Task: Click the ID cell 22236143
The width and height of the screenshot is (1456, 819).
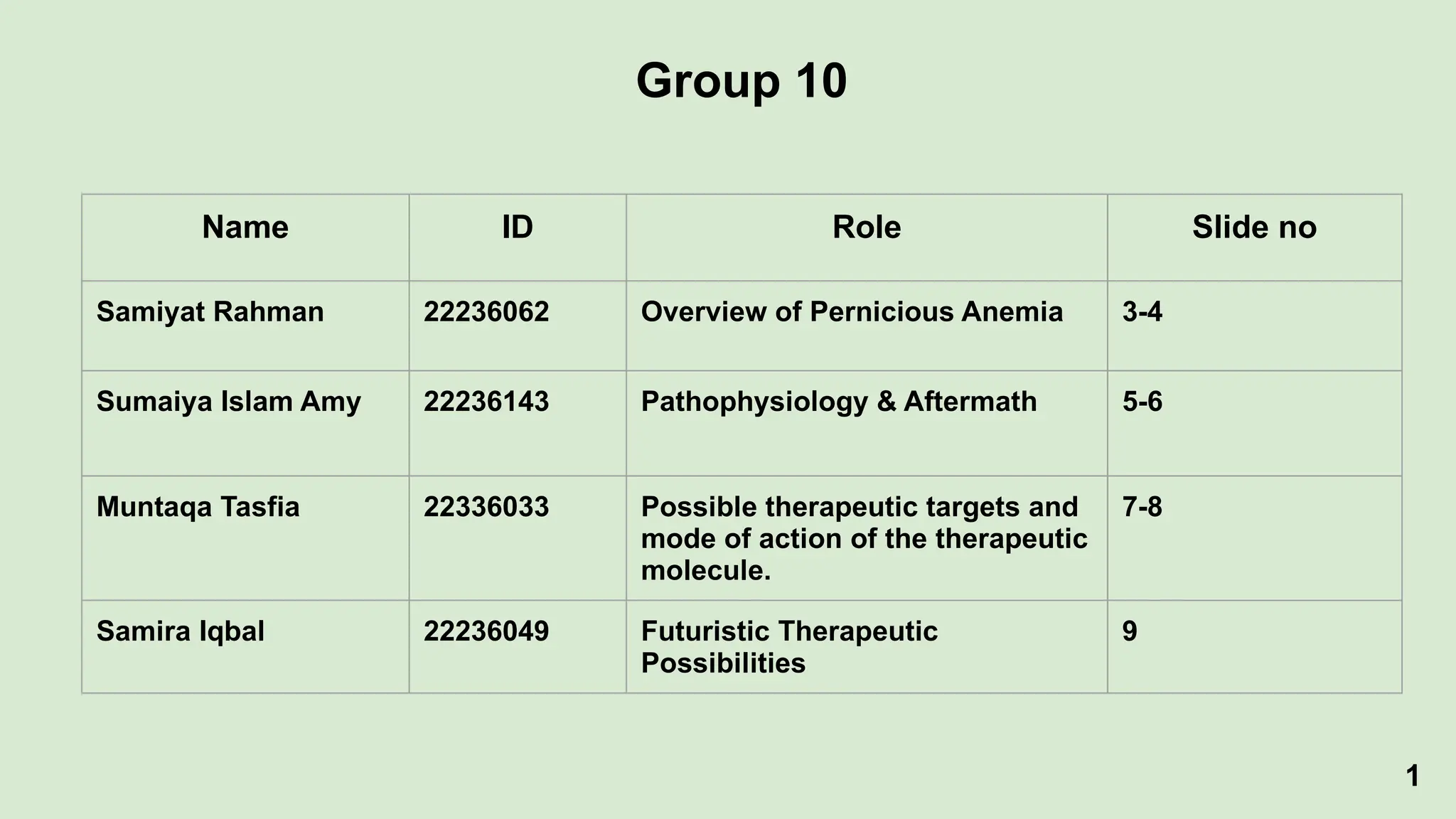Action: click(x=486, y=402)
